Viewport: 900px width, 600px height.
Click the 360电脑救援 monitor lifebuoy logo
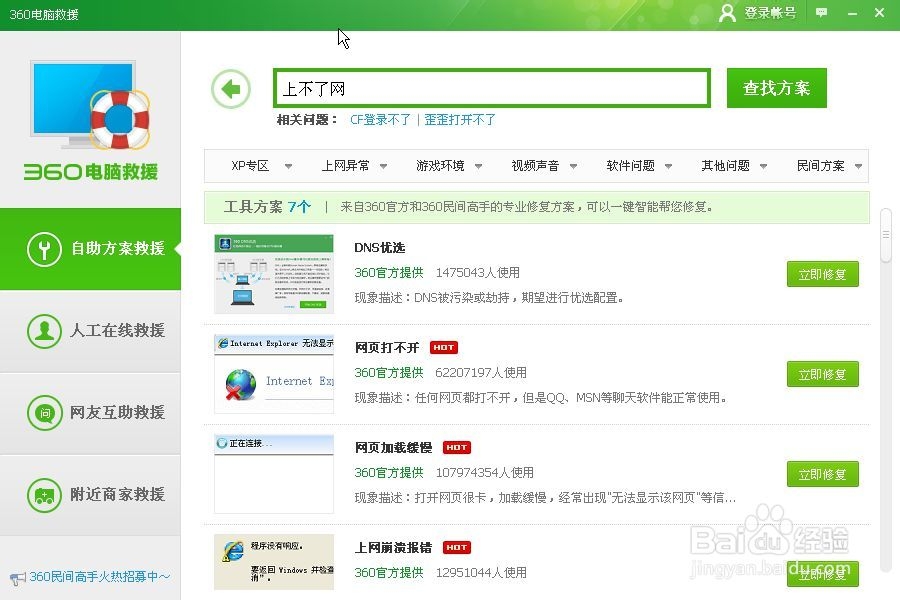(x=90, y=106)
